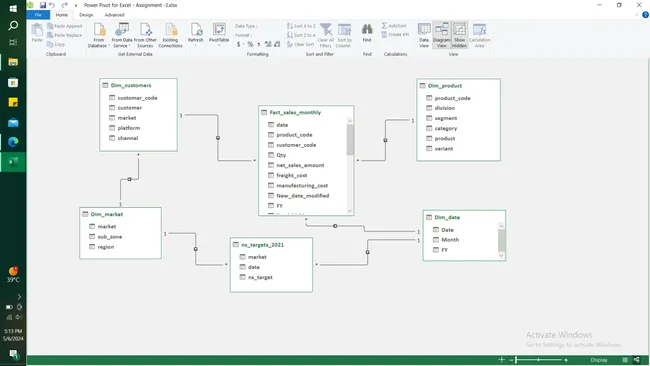Switch to grid view icon in status bar
Screen dimensions: 650x366
(625, 360)
